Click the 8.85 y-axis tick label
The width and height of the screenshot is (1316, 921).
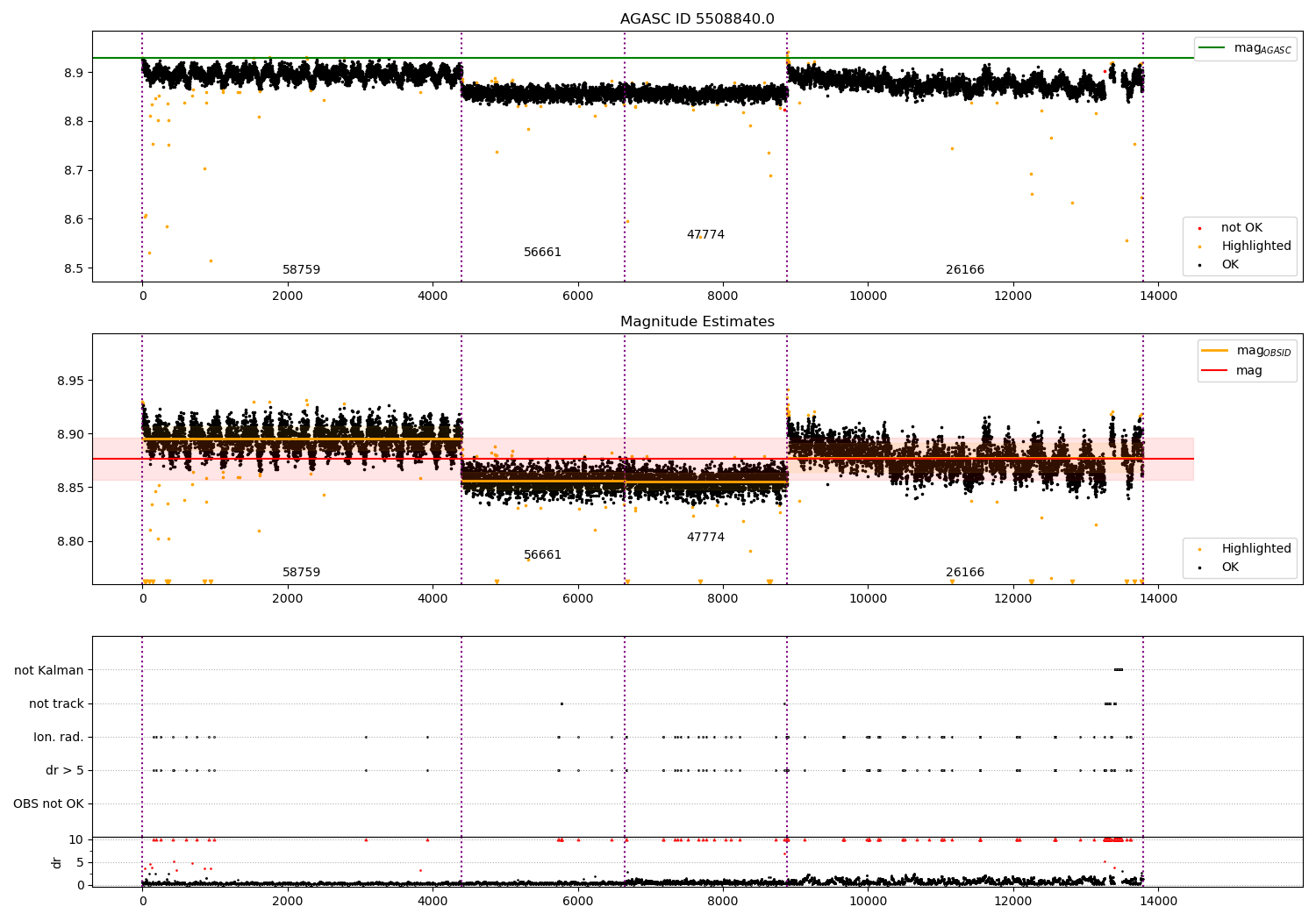tap(70, 488)
